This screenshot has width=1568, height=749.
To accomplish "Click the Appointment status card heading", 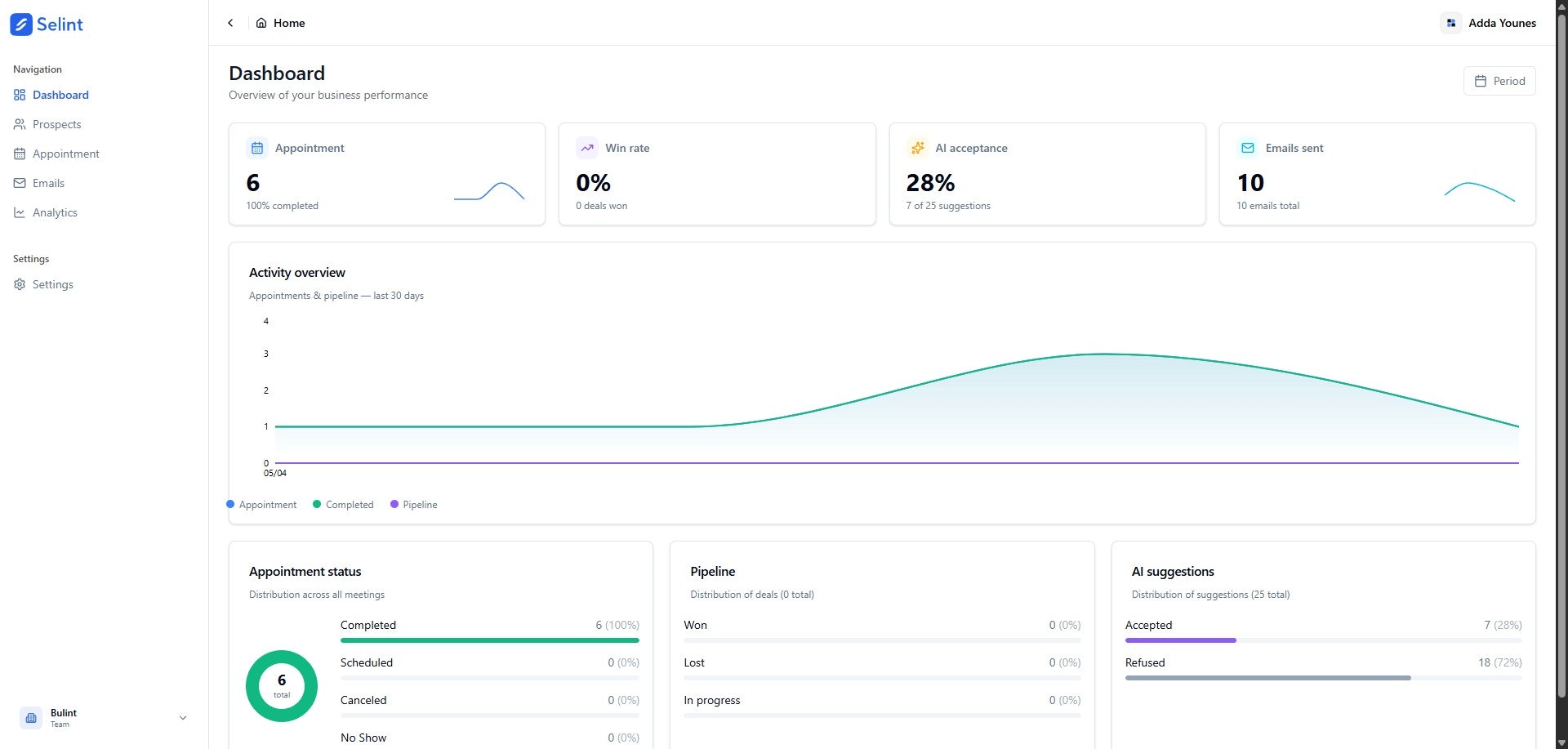I will (305, 572).
